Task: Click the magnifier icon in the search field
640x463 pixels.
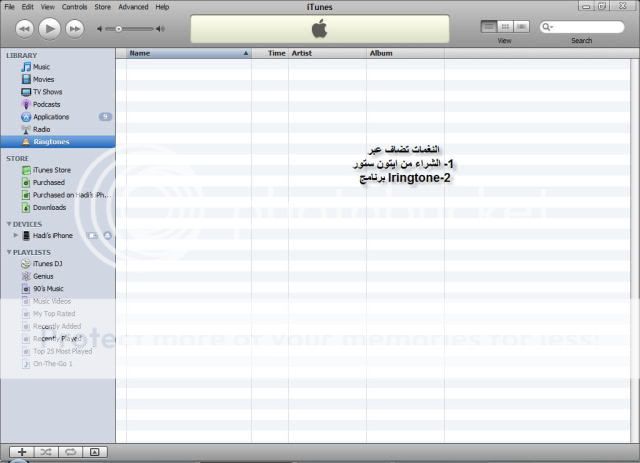Action: (547, 27)
